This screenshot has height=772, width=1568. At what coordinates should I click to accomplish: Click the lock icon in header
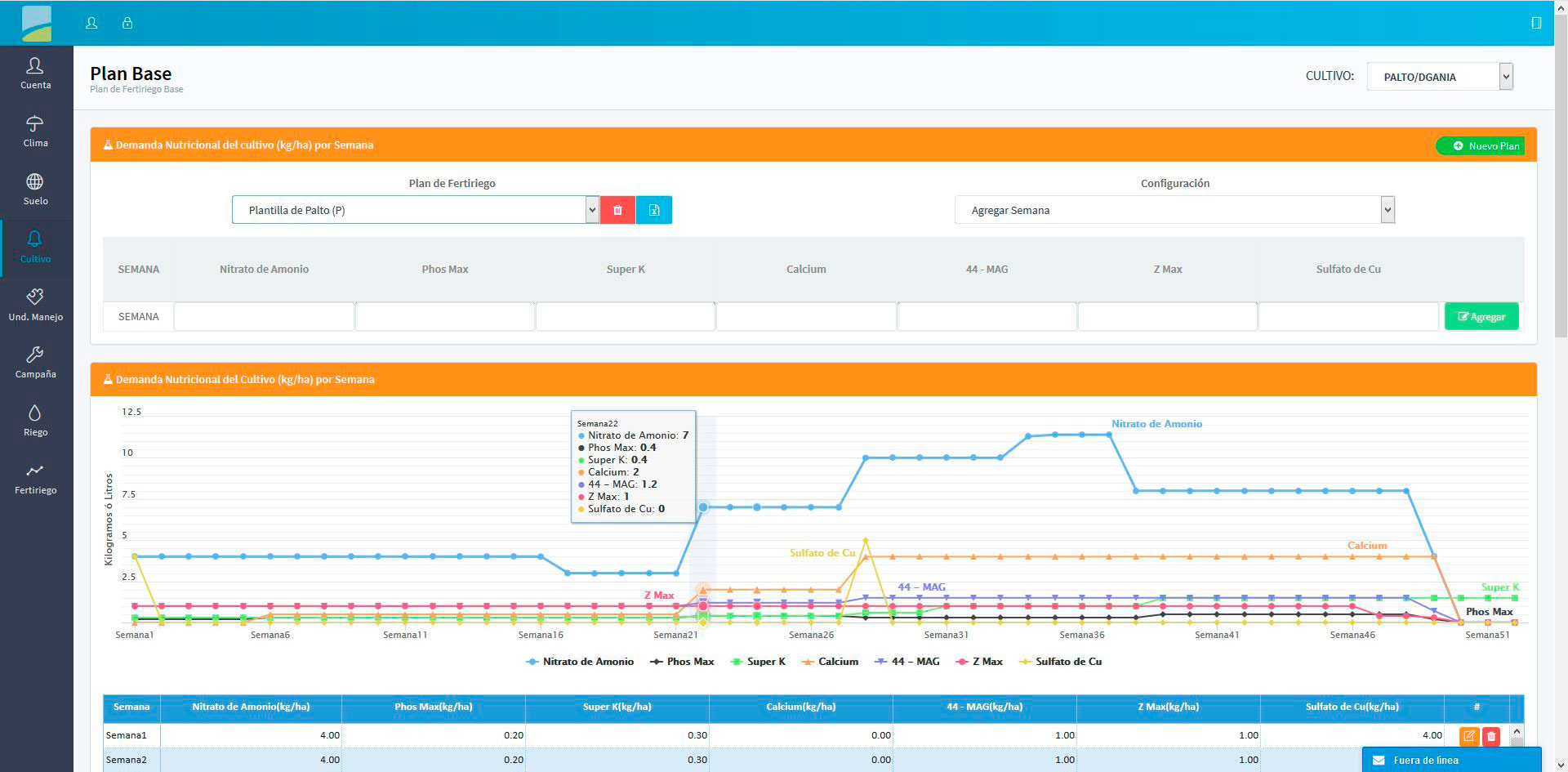(127, 23)
